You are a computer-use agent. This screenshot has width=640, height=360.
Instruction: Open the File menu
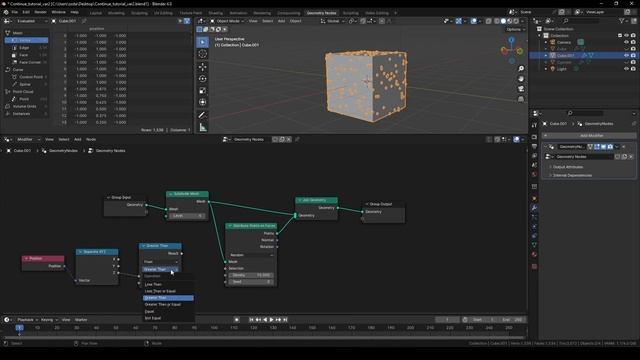14,12
